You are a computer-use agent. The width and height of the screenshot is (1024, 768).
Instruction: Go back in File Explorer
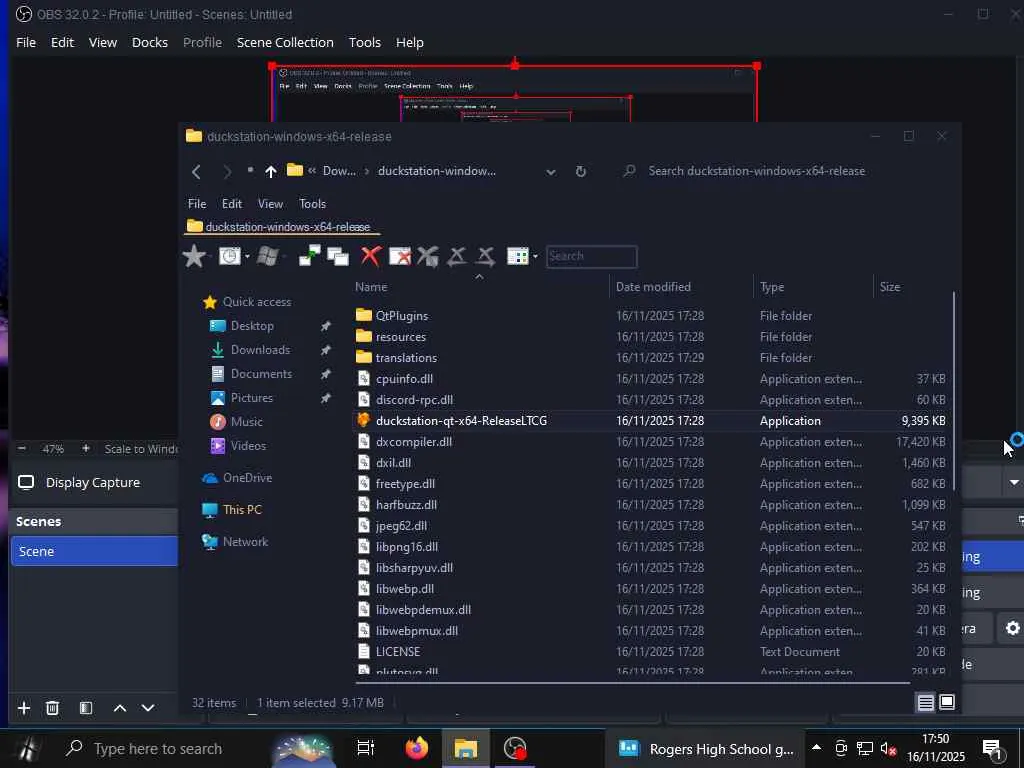(x=196, y=171)
